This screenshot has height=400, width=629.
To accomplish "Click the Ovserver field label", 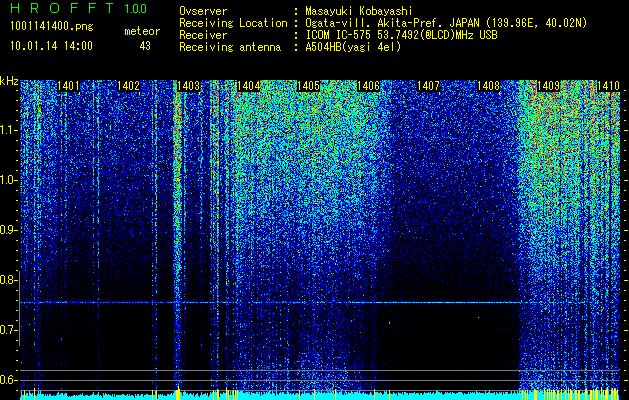I will click(203, 11).
